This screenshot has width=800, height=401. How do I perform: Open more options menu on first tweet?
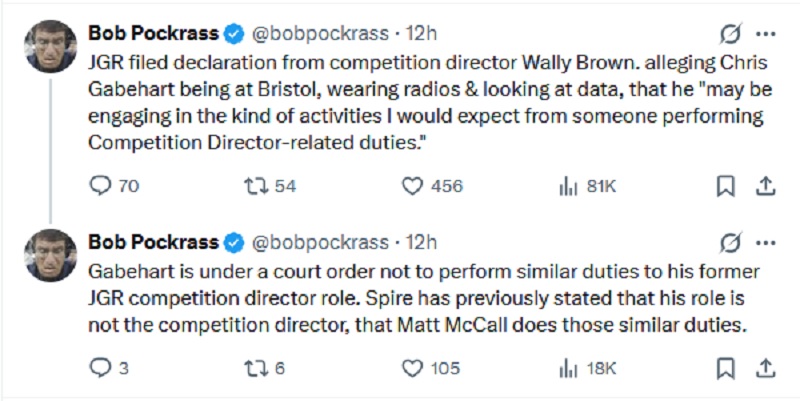coord(766,33)
